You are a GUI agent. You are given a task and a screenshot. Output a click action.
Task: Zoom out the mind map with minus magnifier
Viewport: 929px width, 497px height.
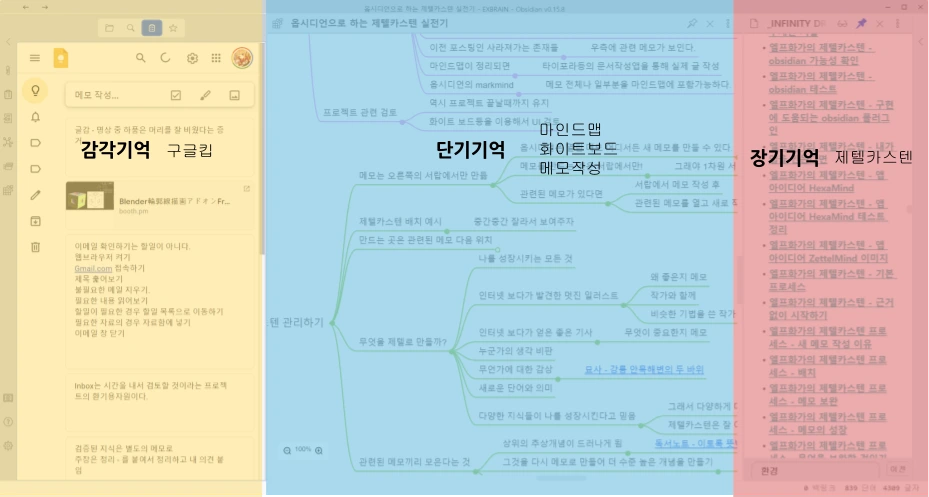[287, 451]
